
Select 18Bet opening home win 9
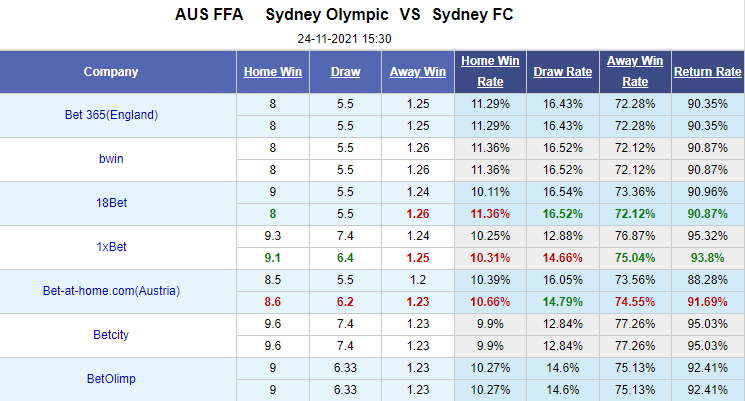click(x=273, y=192)
